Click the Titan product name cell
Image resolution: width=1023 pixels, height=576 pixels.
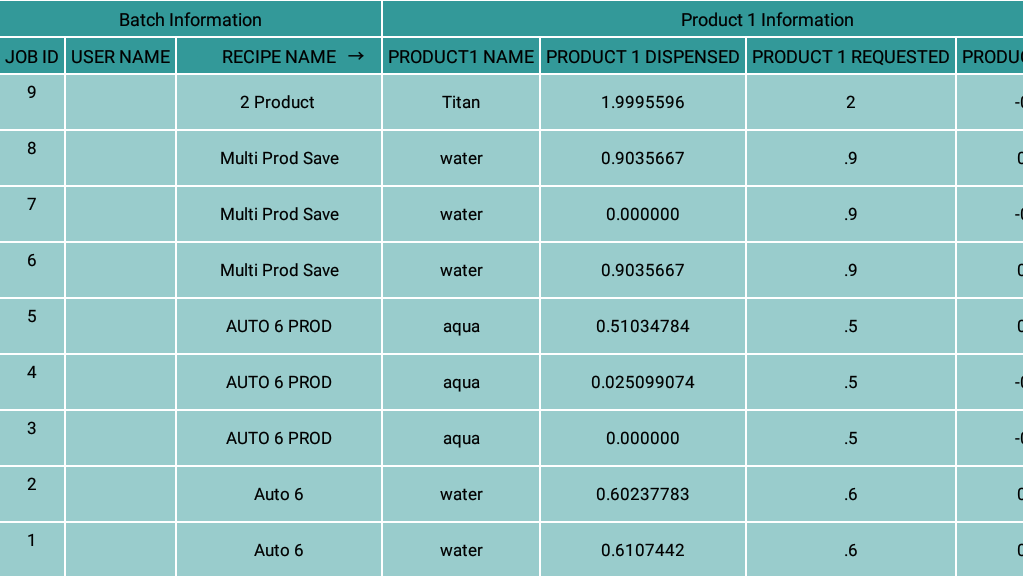[x=461, y=102]
